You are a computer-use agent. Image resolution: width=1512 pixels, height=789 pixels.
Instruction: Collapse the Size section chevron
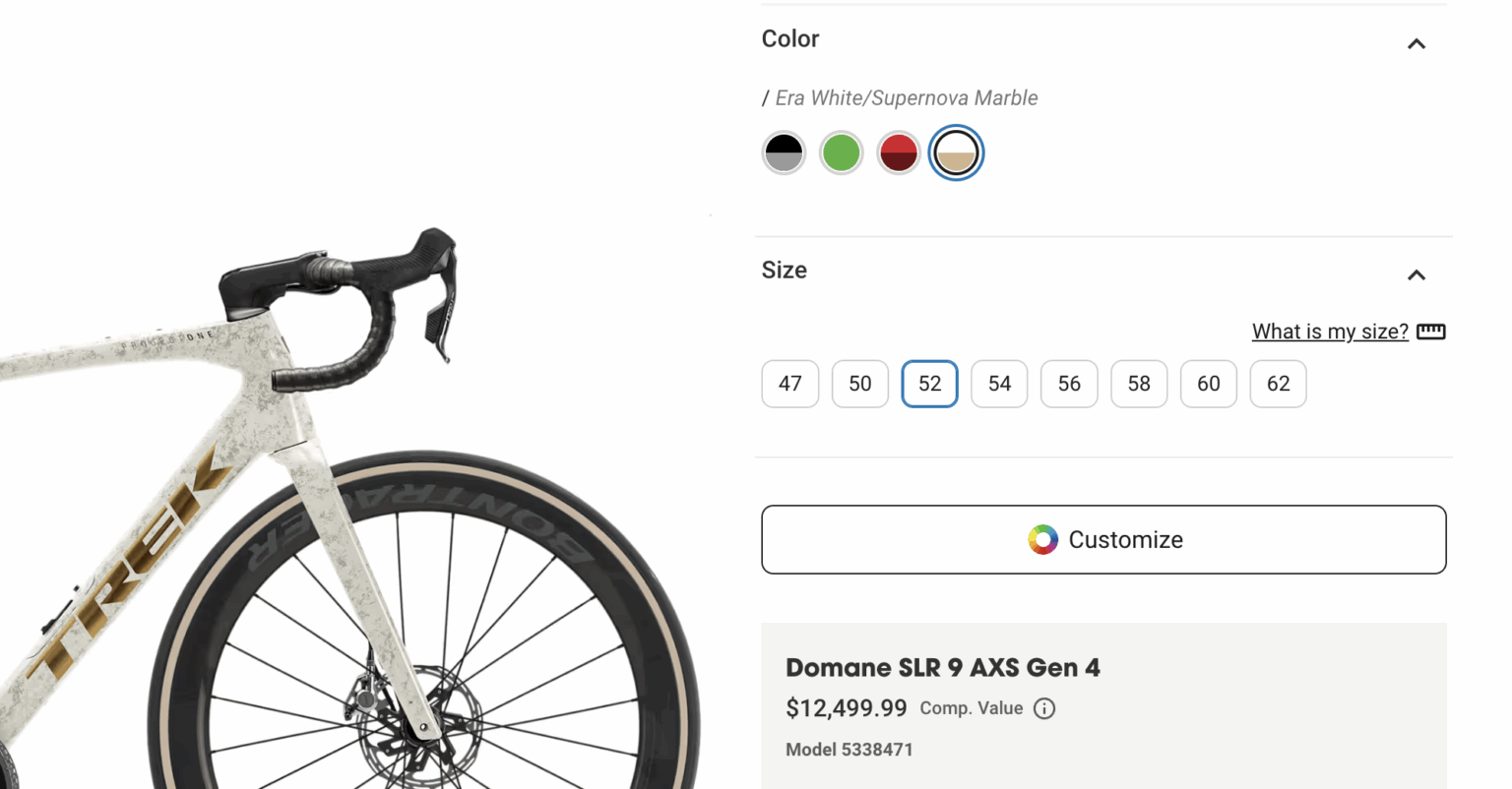(x=1416, y=275)
